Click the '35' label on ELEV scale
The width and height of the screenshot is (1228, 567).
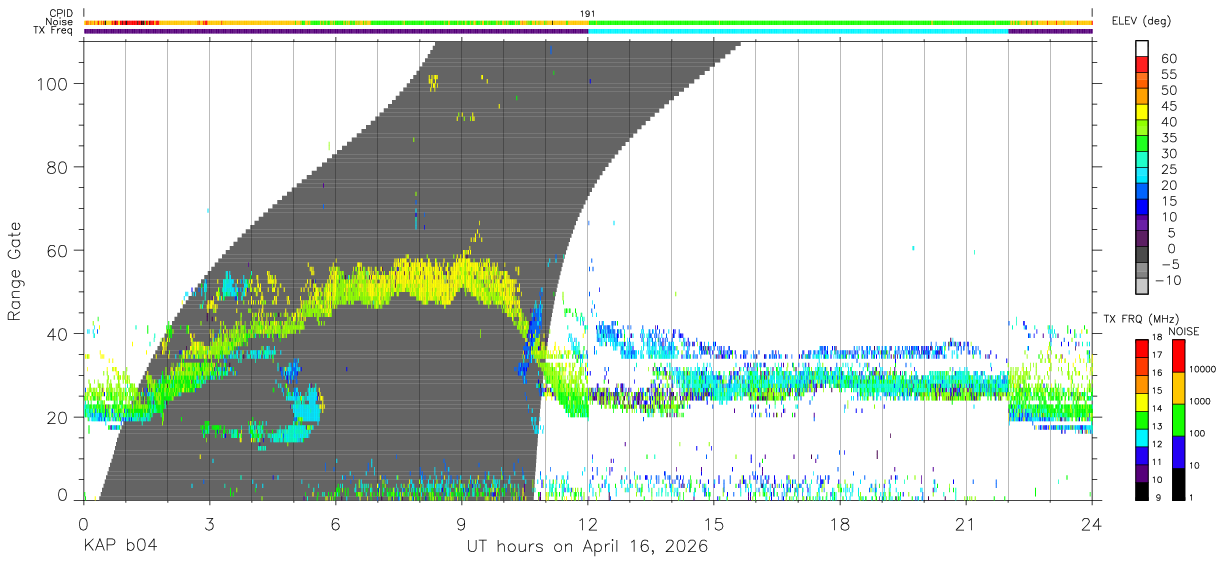pyautogui.click(x=1169, y=137)
